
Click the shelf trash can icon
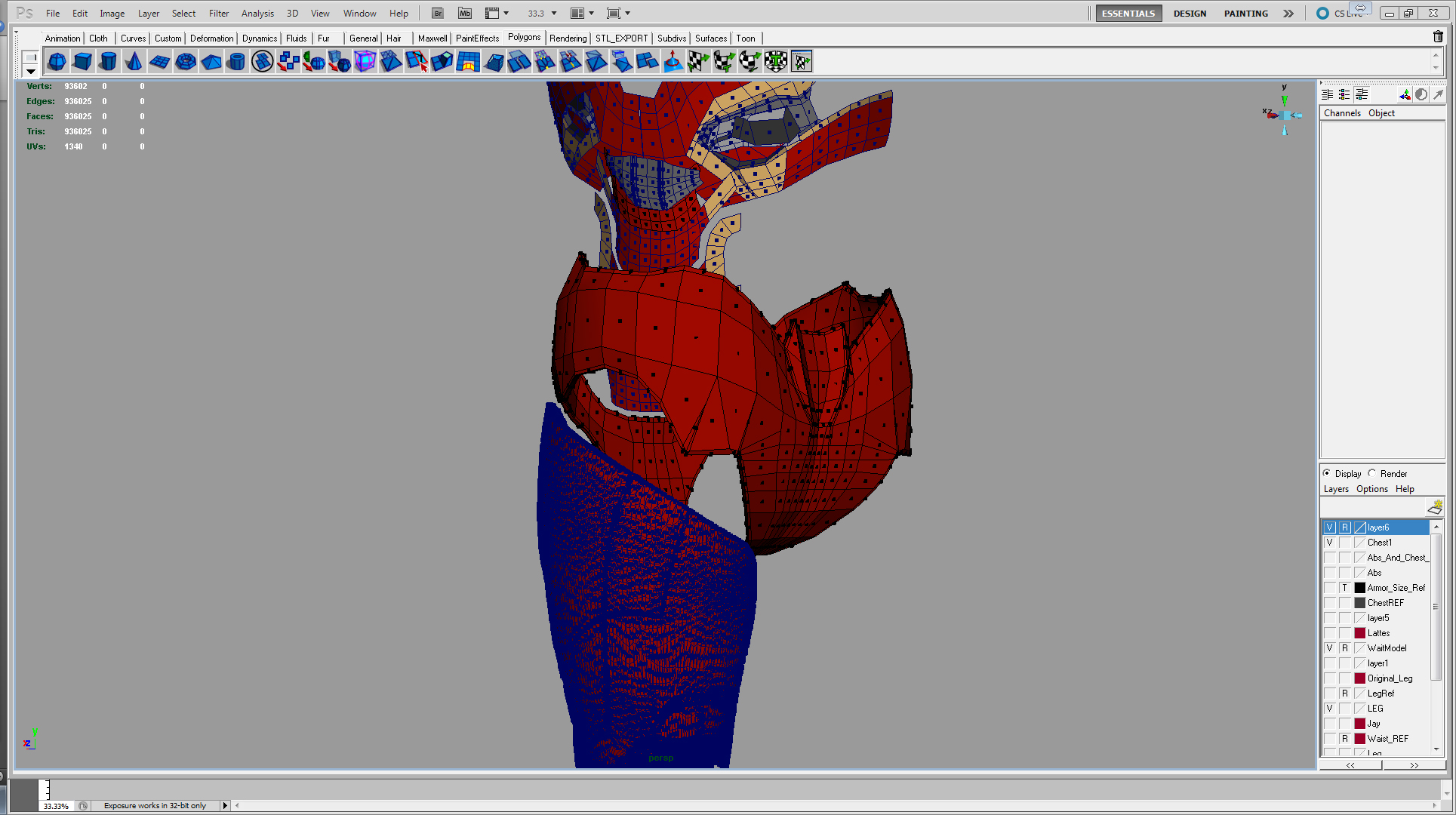(x=1438, y=36)
